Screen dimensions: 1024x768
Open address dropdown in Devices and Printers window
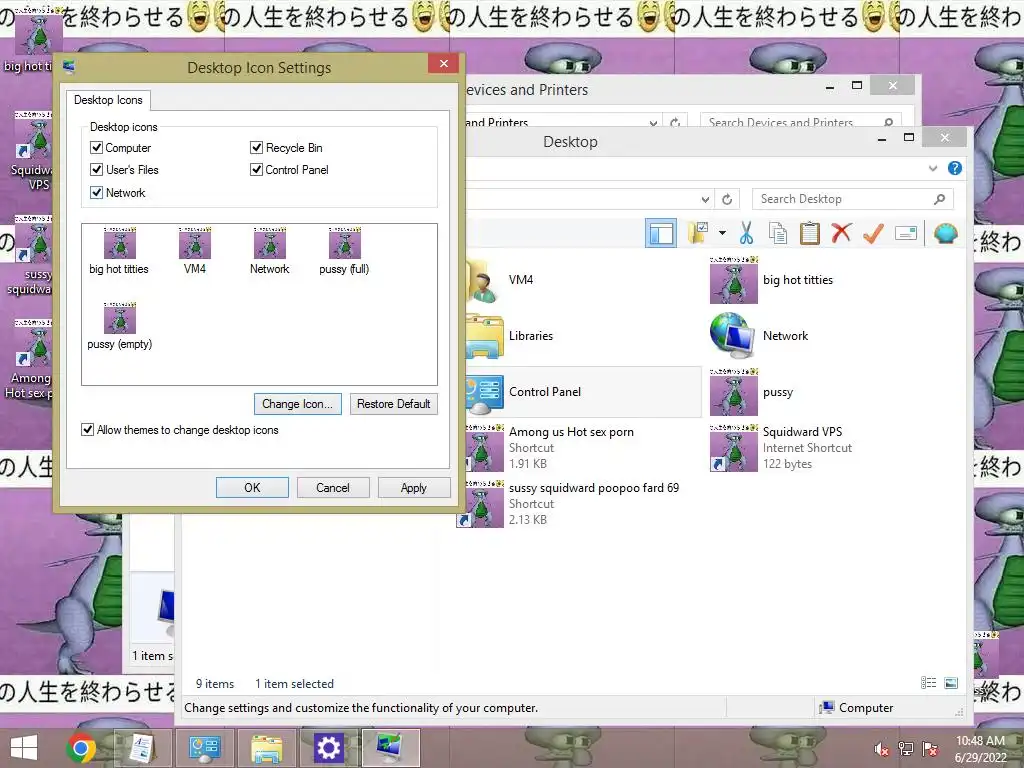point(653,122)
